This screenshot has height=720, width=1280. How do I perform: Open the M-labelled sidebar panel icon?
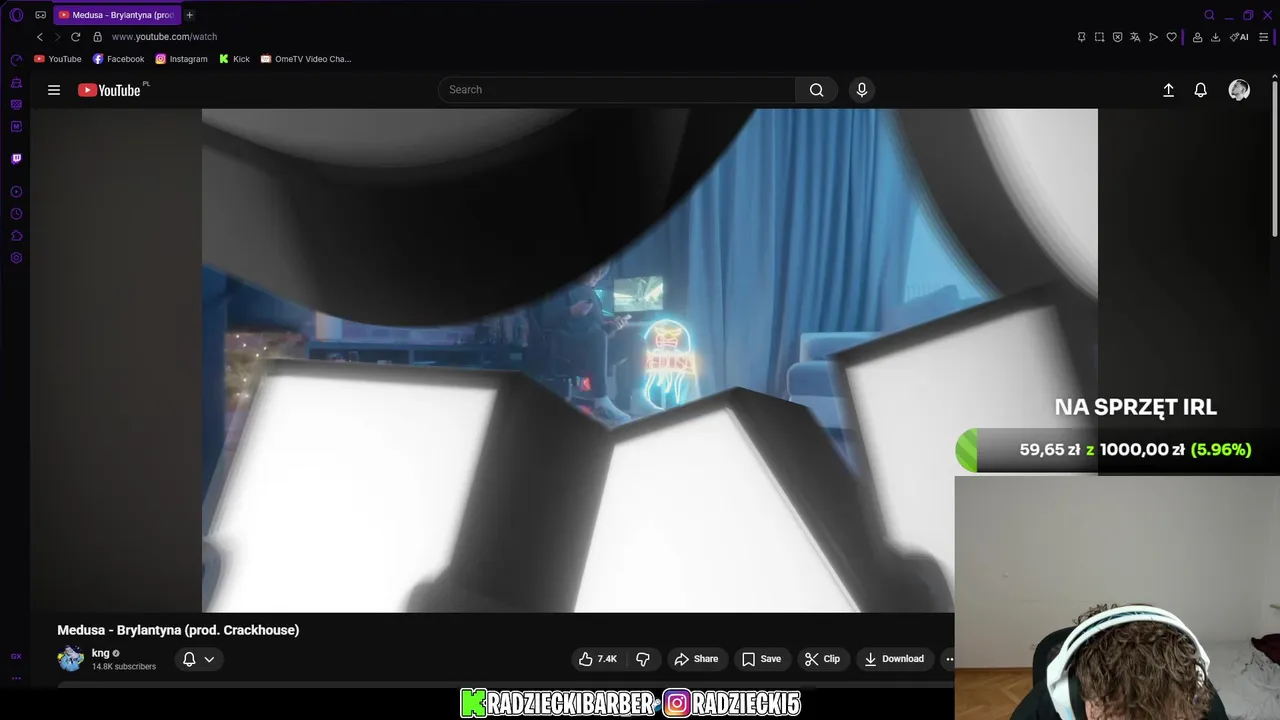(16, 126)
